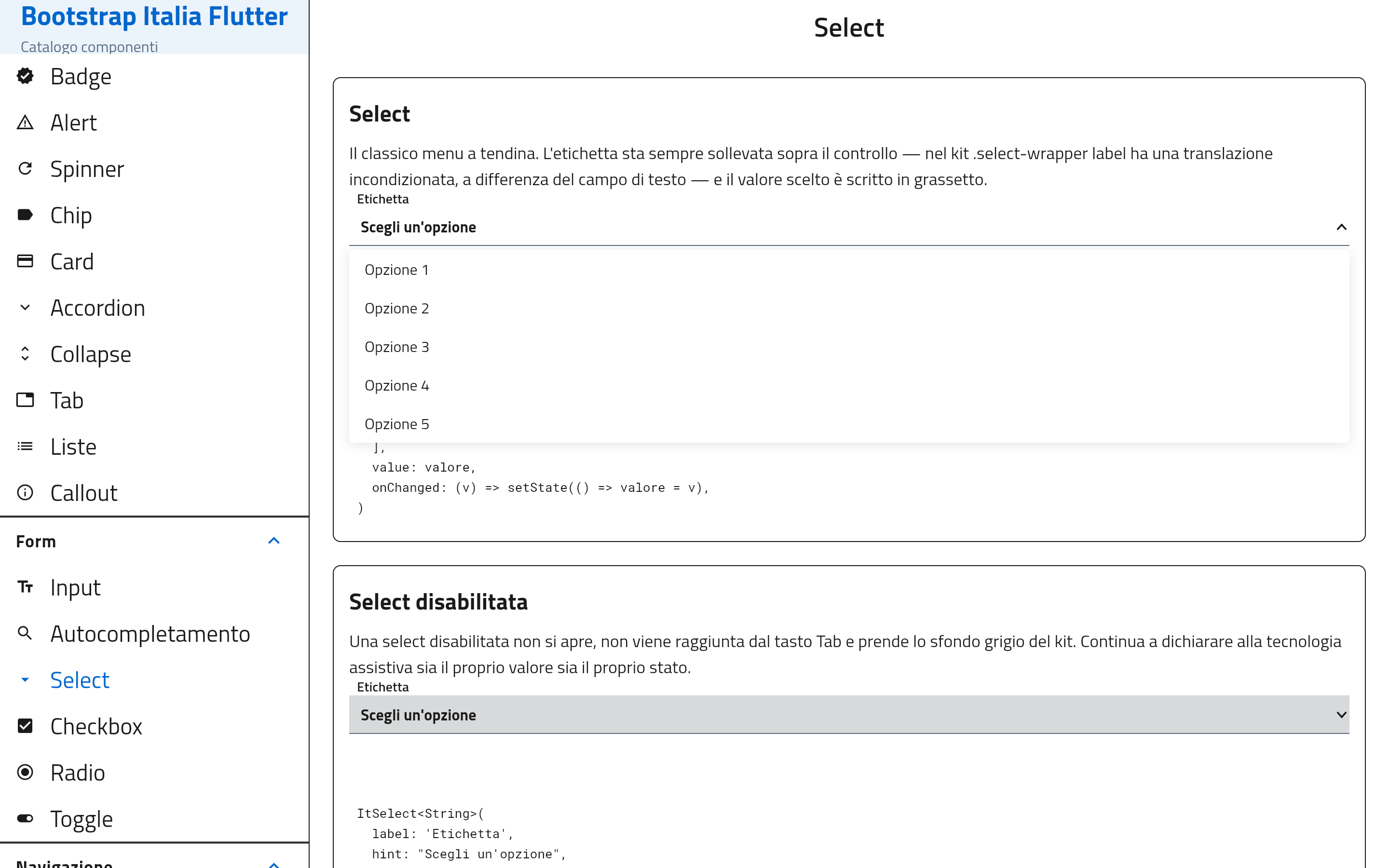Choose Opzione 3 from the dropdown
This screenshot has height=868, width=1389.
pos(849,347)
